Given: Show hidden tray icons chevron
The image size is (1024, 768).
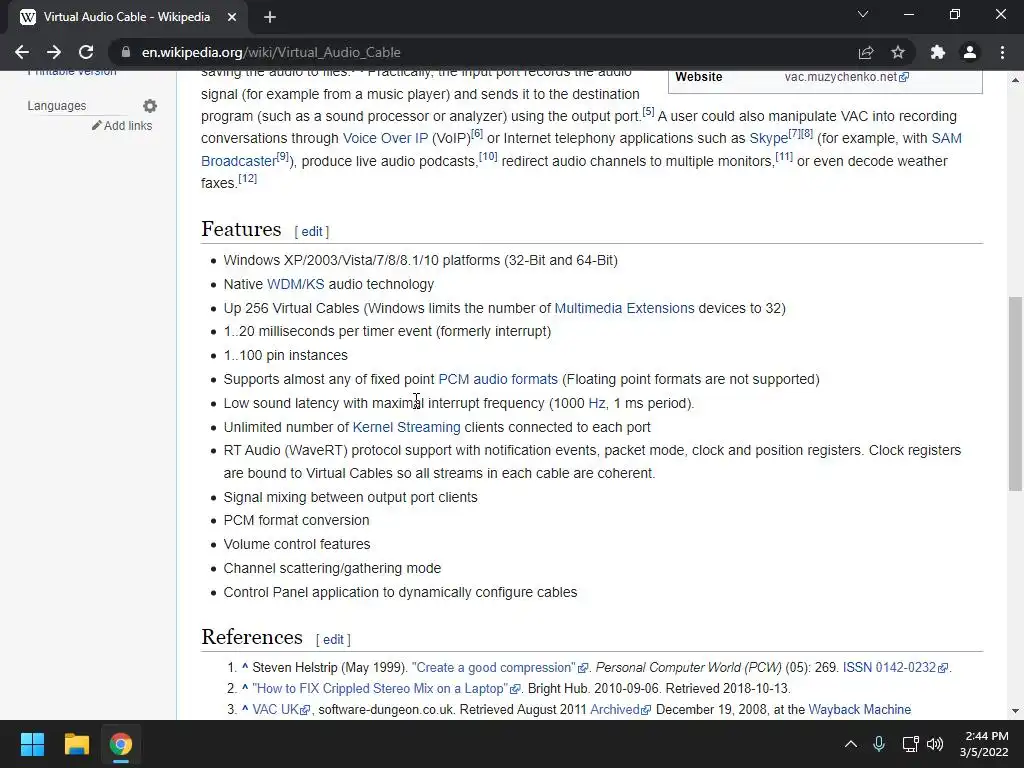Looking at the screenshot, I should (851, 744).
